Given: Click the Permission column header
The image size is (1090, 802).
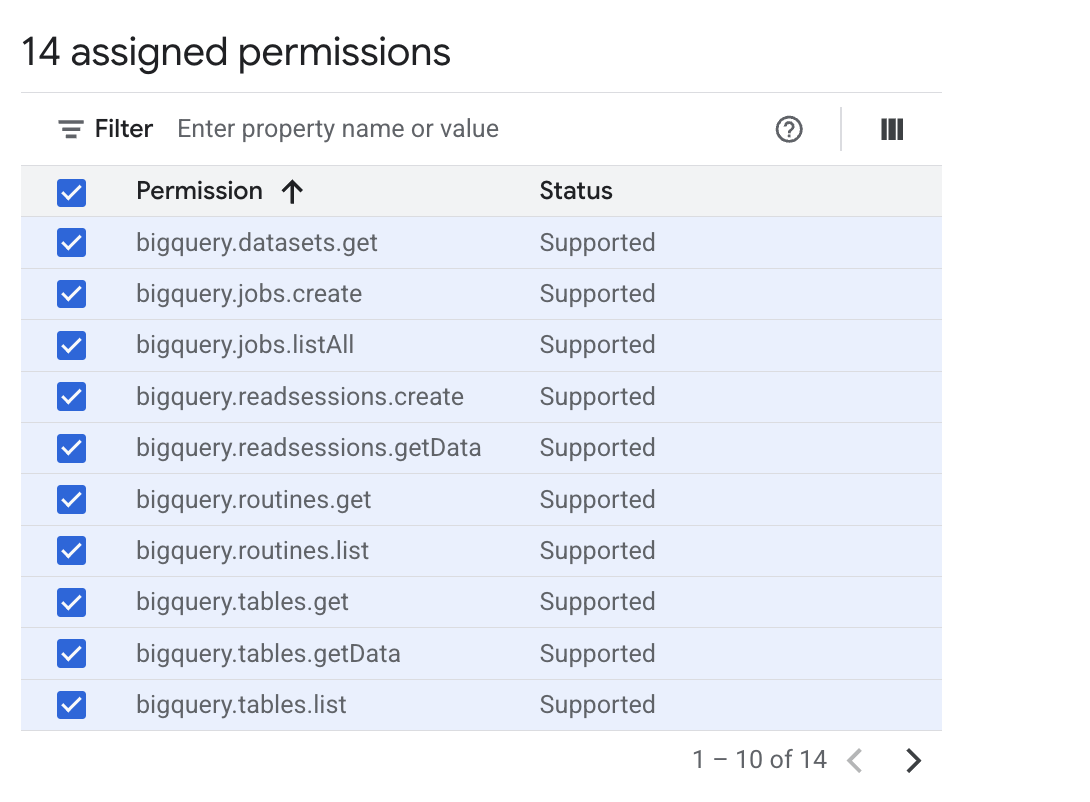Looking at the screenshot, I should coord(199,191).
